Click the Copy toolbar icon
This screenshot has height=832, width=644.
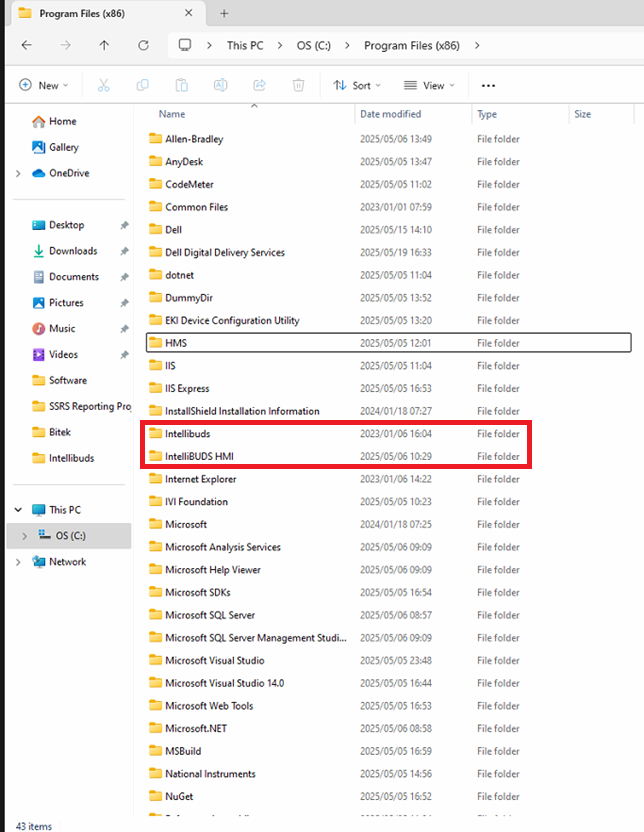coord(142,85)
